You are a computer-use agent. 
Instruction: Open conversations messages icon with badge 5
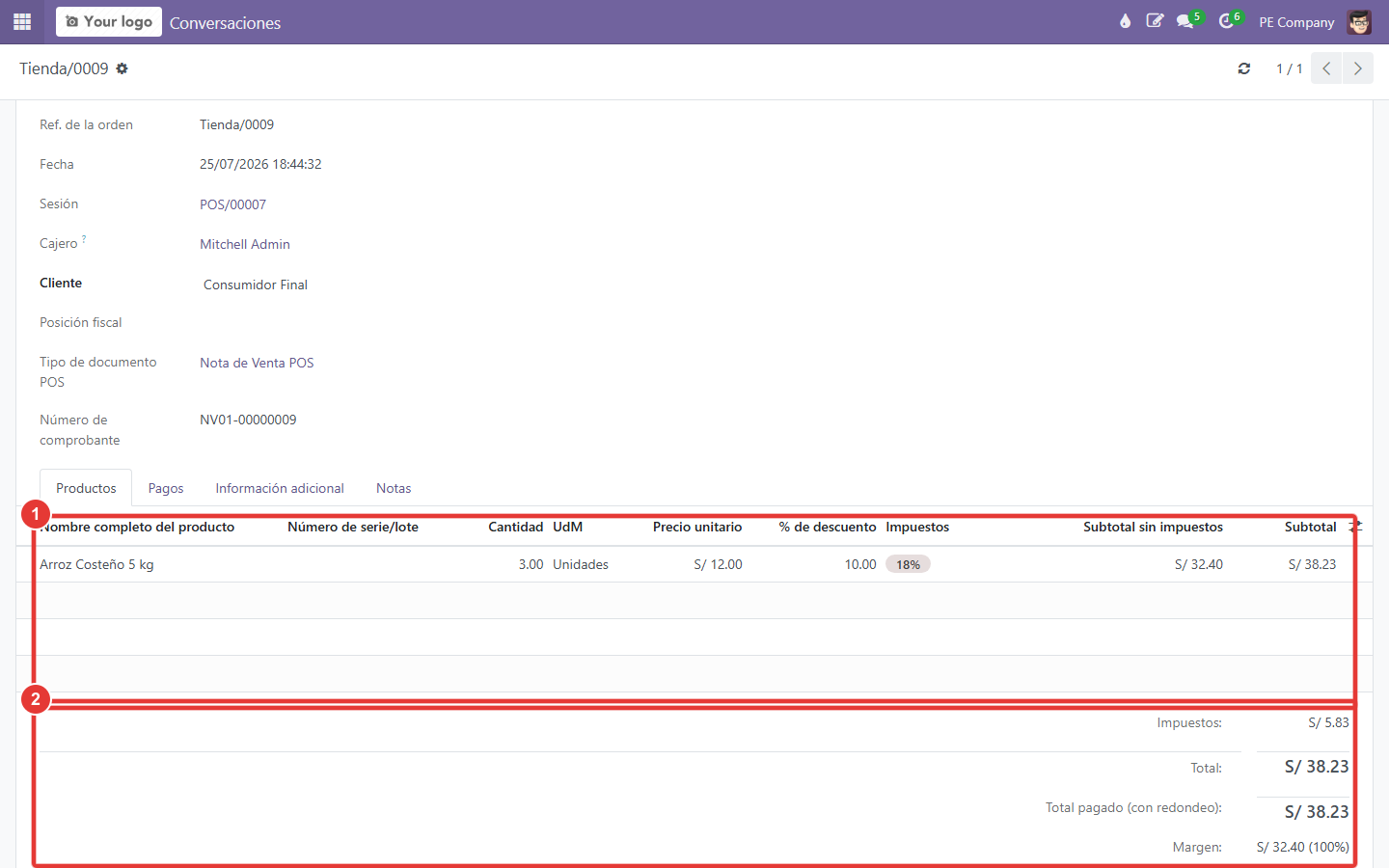tap(1187, 21)
